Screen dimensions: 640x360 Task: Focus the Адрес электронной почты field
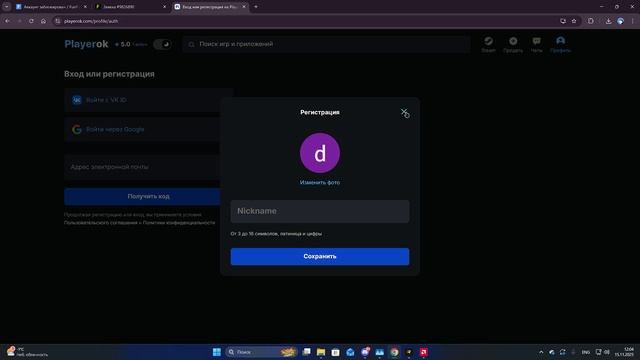coord(148,167)
